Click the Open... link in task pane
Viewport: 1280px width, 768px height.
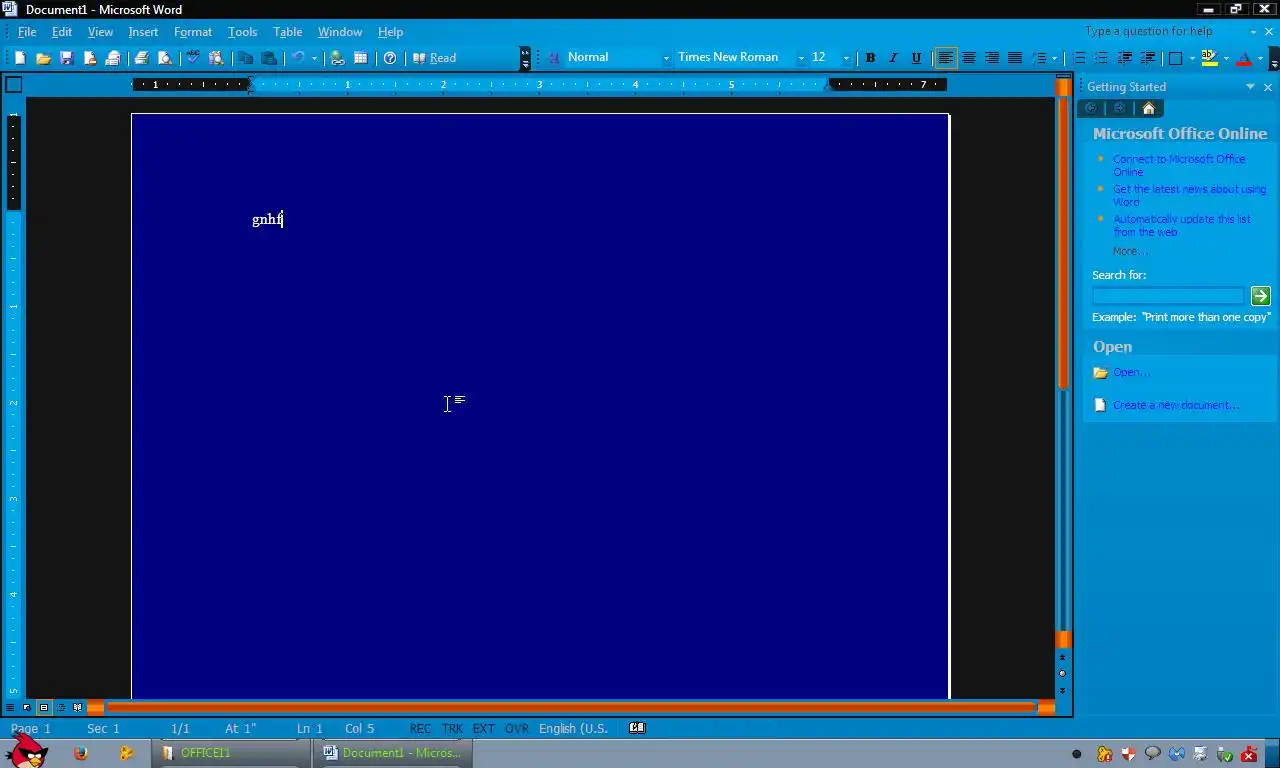pos(1131,372)
